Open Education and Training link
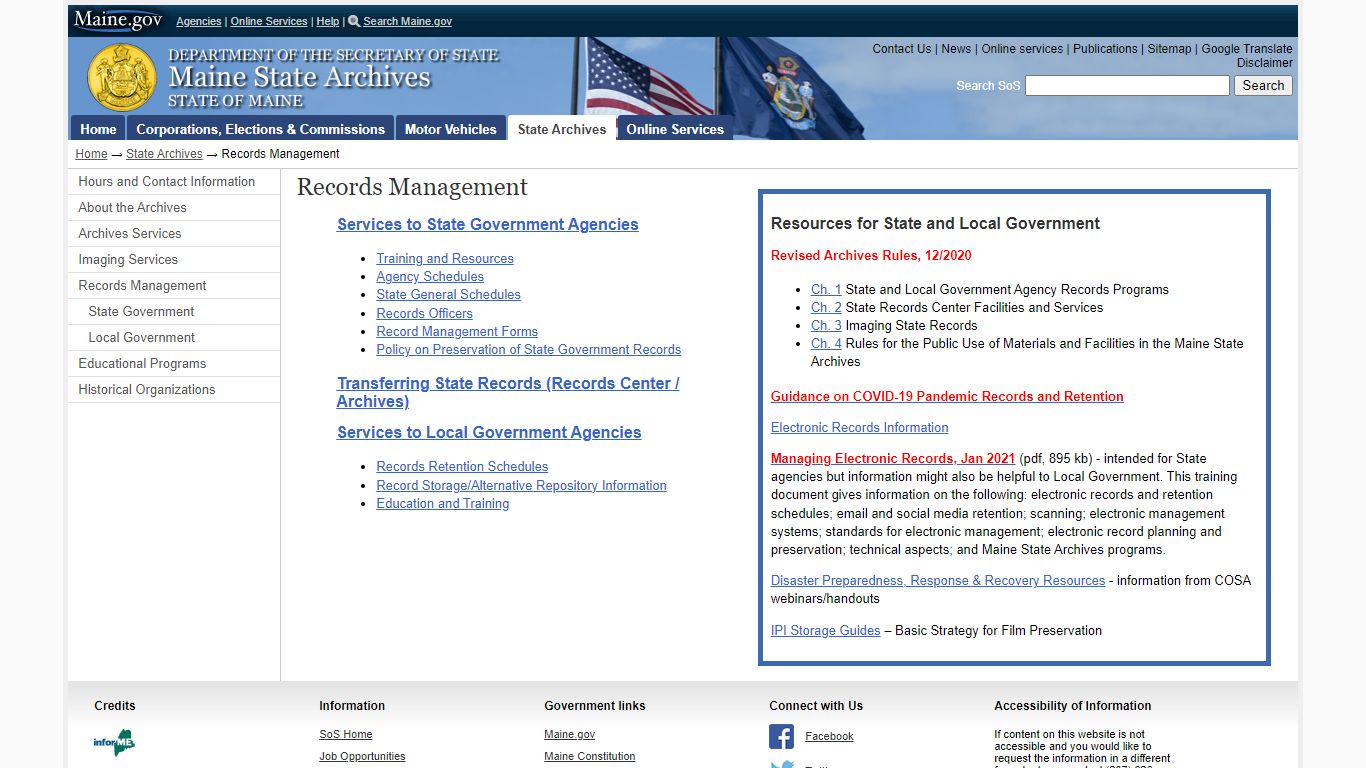1366x768 pixels. (443, 503)
